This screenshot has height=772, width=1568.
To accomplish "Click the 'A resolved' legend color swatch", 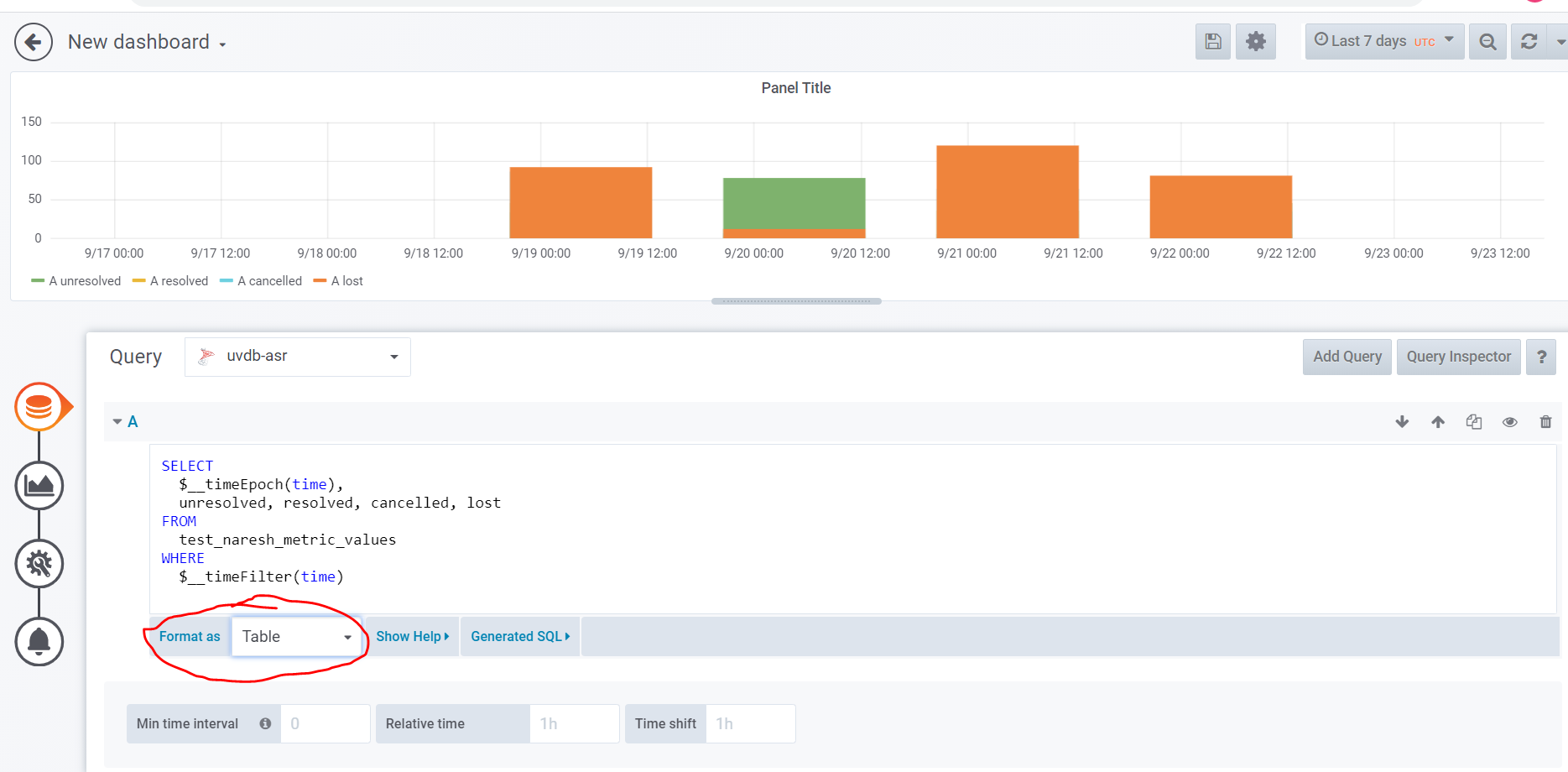I will pos(138,280).
